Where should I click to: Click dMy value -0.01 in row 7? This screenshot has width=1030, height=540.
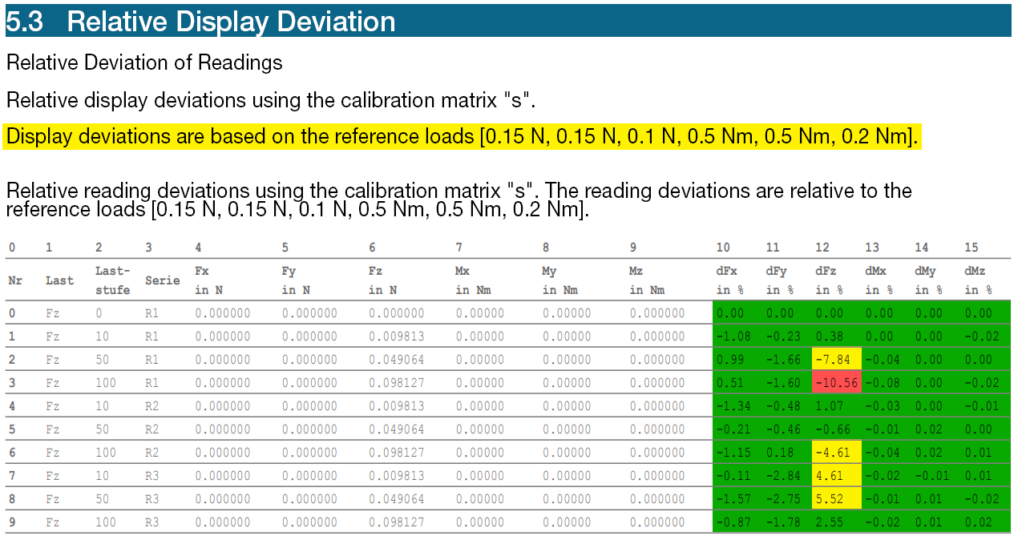[x=932, y=476]
